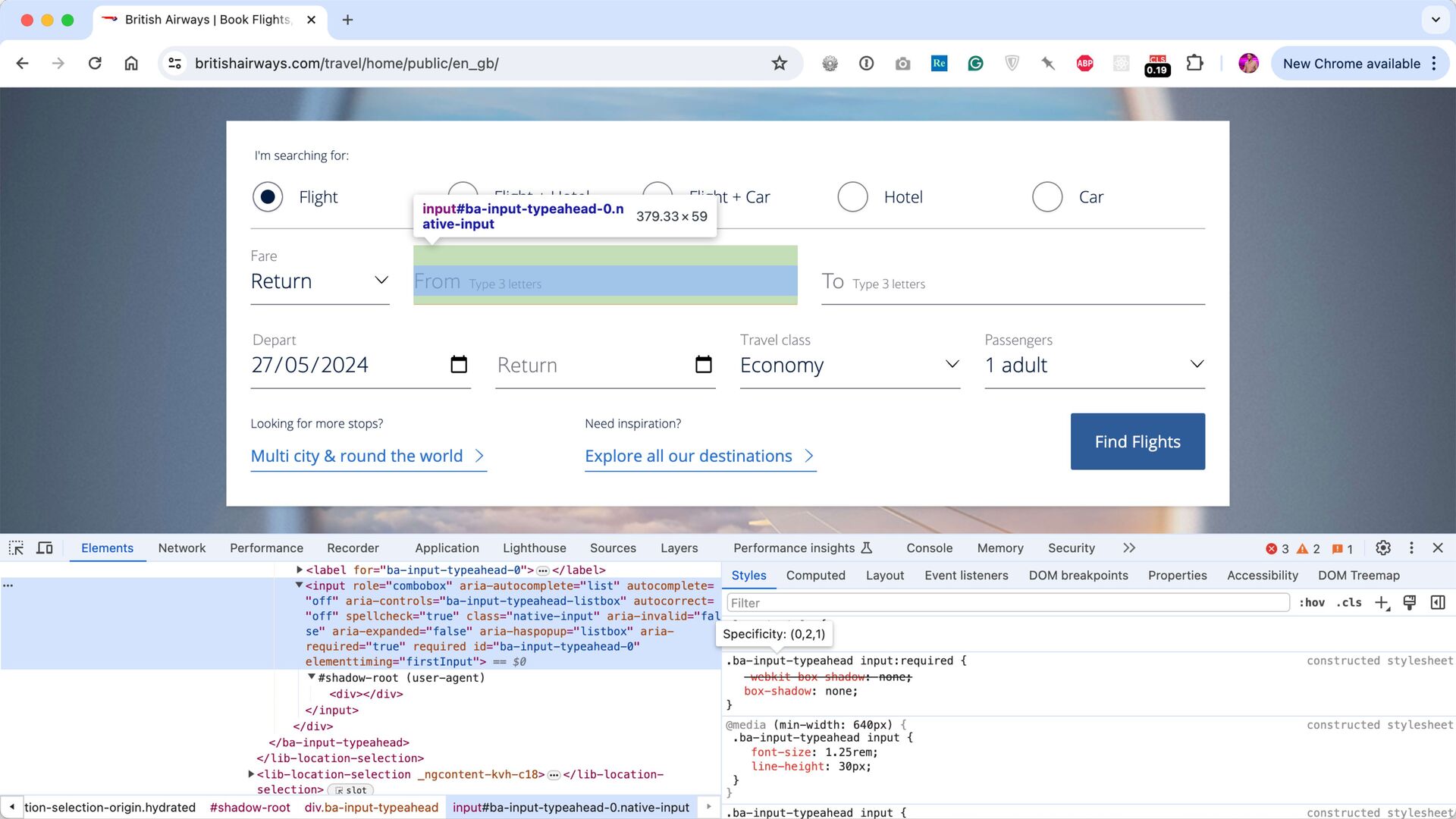
Task: Activate the DevTools element inspector tool
Action: (x=16, y=548)
